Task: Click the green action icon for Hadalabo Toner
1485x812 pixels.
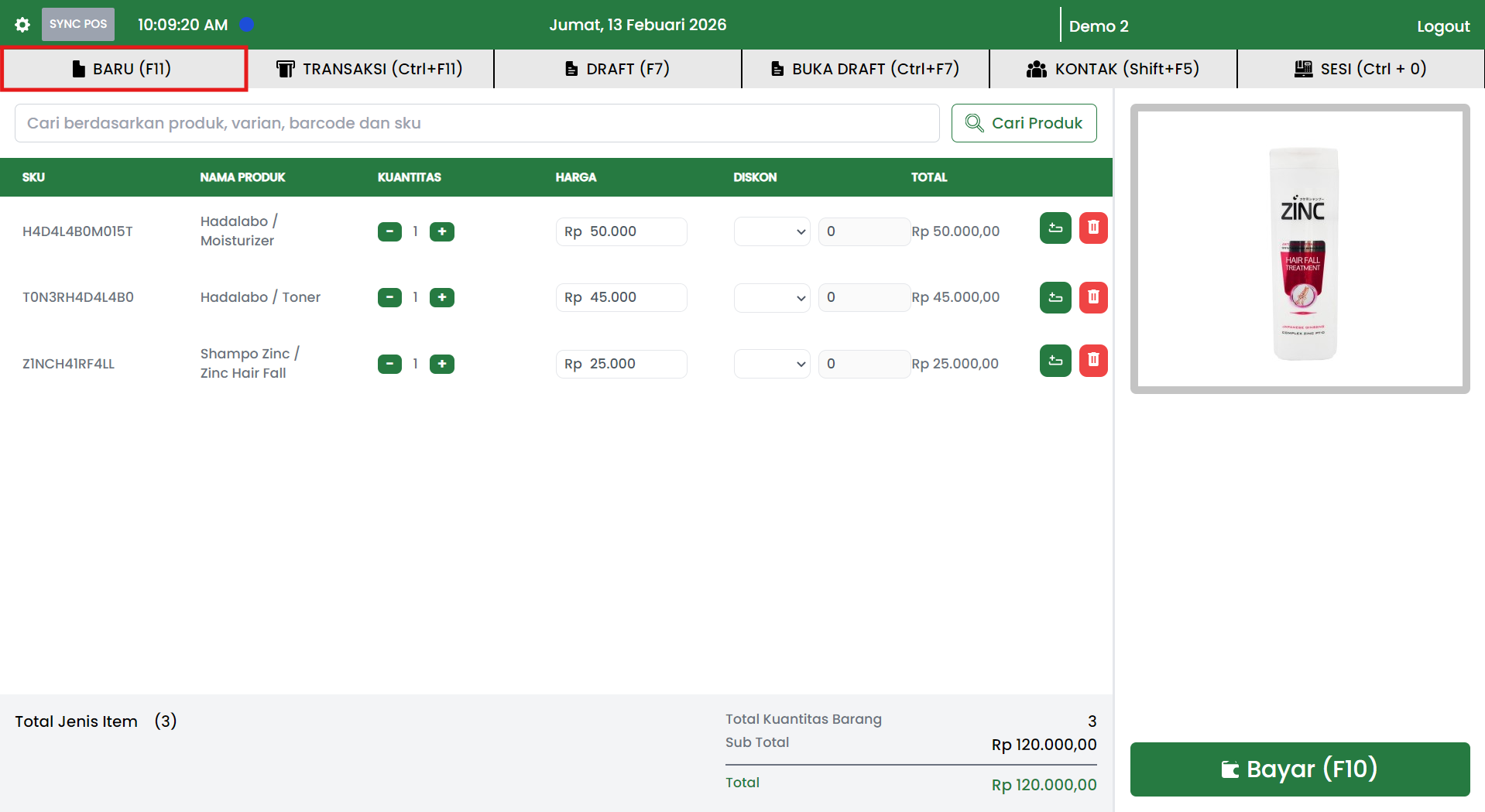Action: [x=1055, y=297]
